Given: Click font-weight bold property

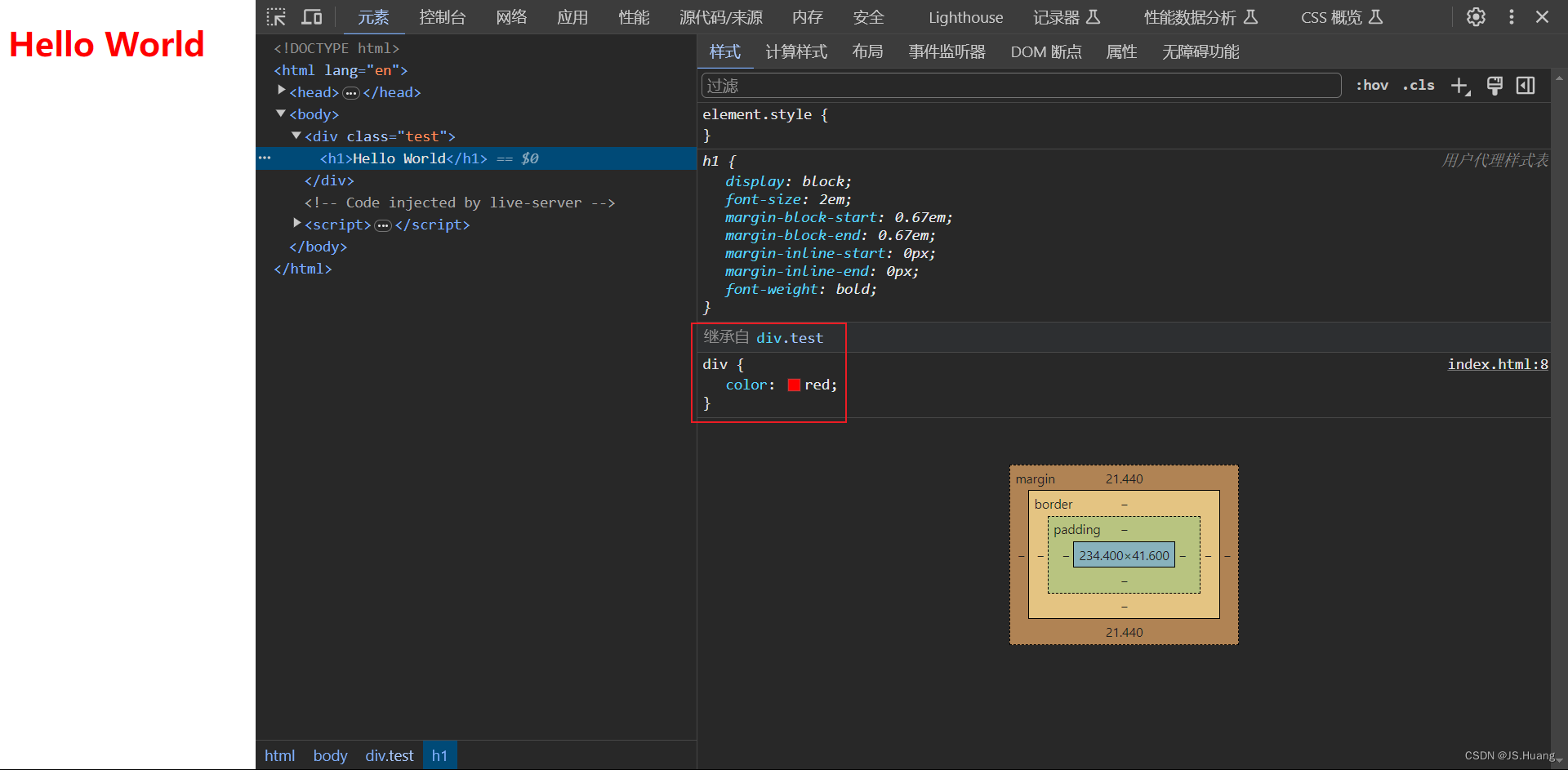Looking at the screenshot, I should (800, 289).
